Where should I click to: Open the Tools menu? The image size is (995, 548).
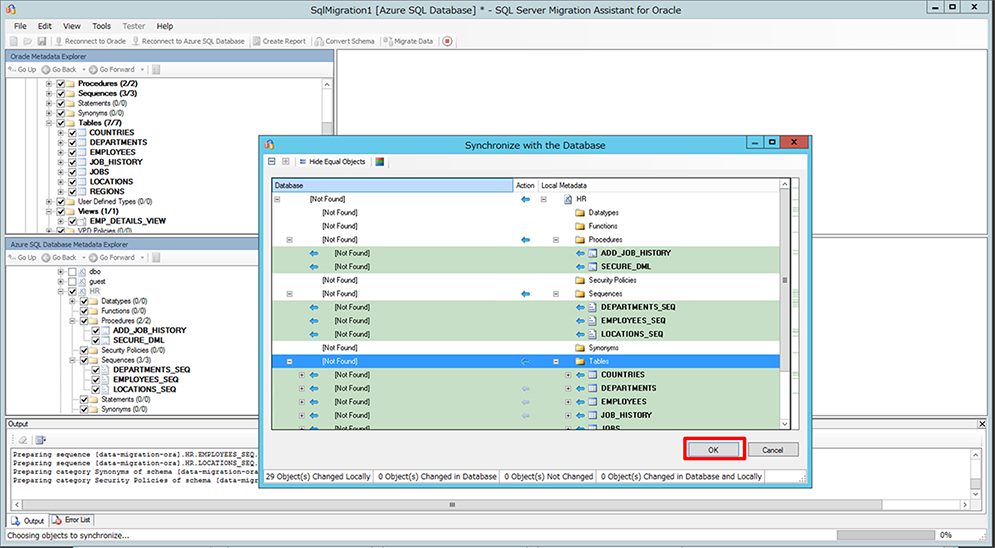click(x=102, y=26)
